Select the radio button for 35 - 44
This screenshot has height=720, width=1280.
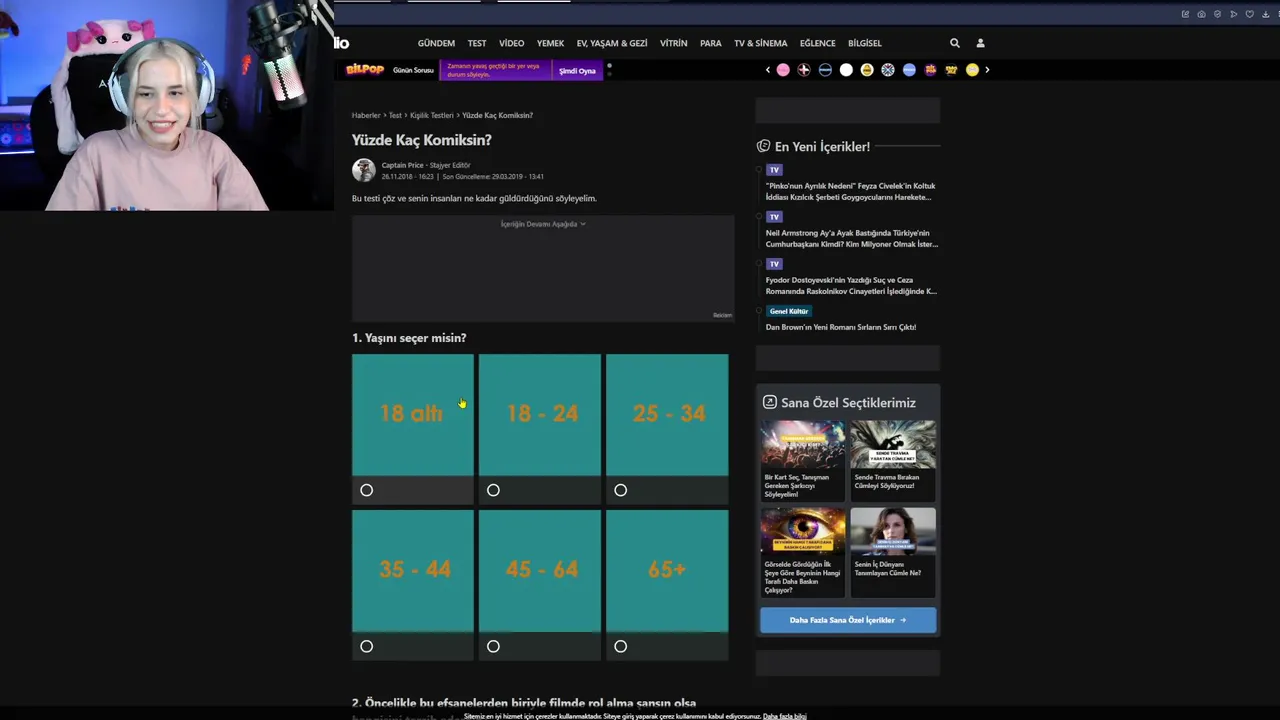pyautogui.click(x=367, y=646)
